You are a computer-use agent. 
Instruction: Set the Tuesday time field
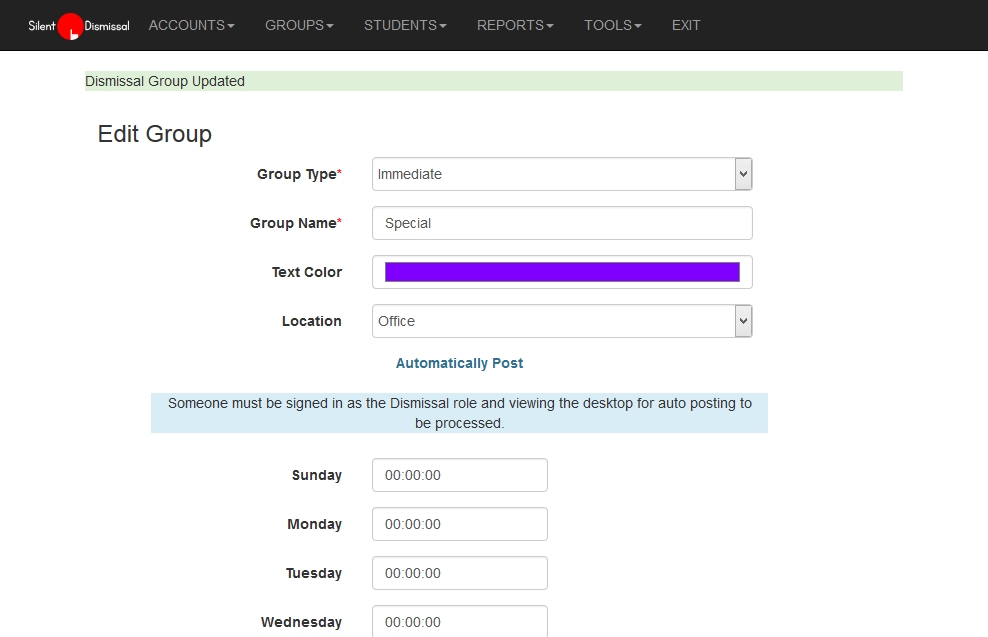[460, 573]
